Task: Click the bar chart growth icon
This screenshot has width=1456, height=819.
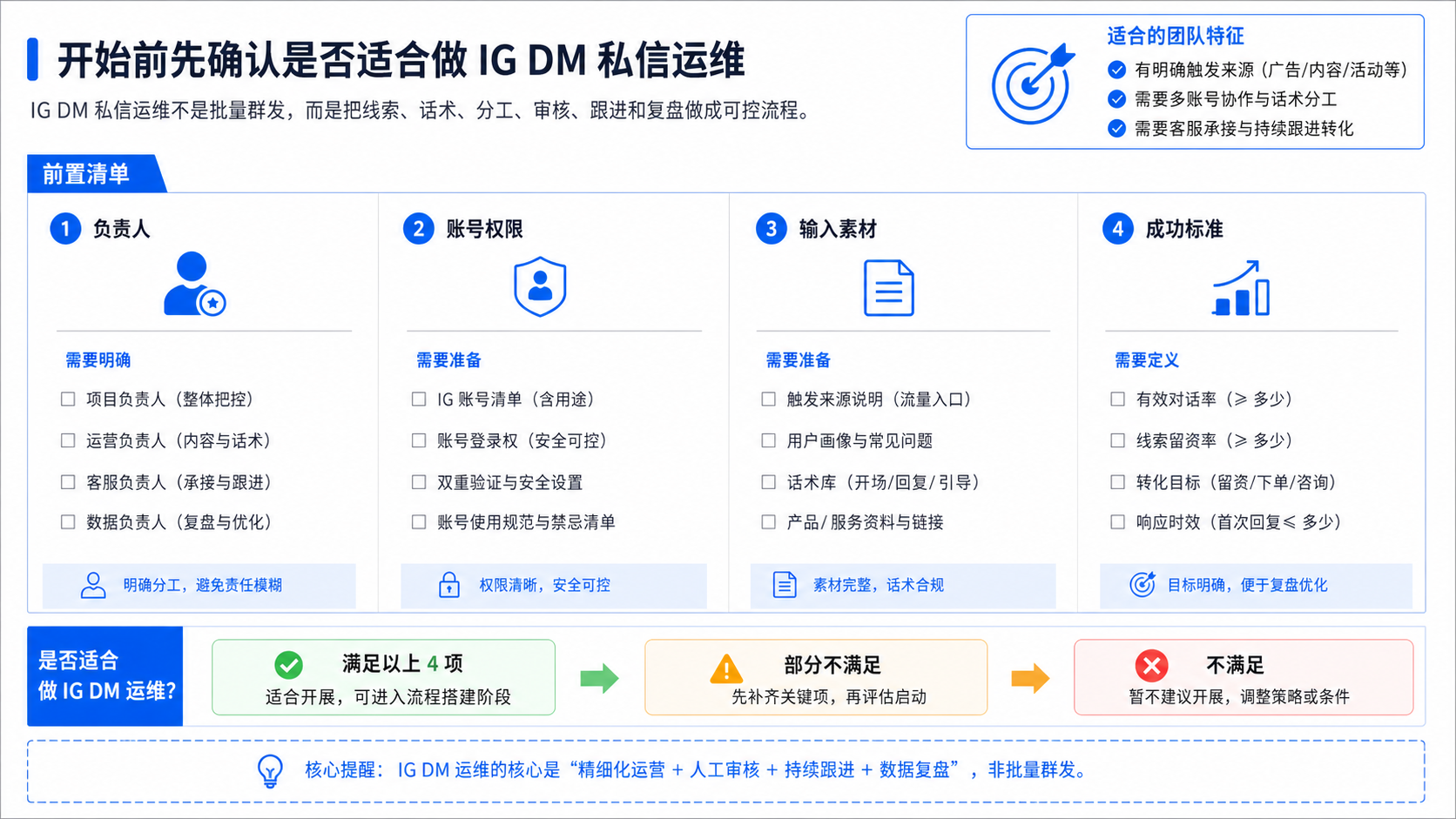Action: [x=1241, y=288]
